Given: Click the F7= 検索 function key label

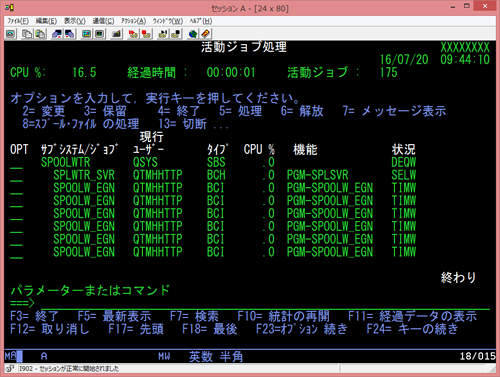Looking at the screenshot, I should point(194,316).
